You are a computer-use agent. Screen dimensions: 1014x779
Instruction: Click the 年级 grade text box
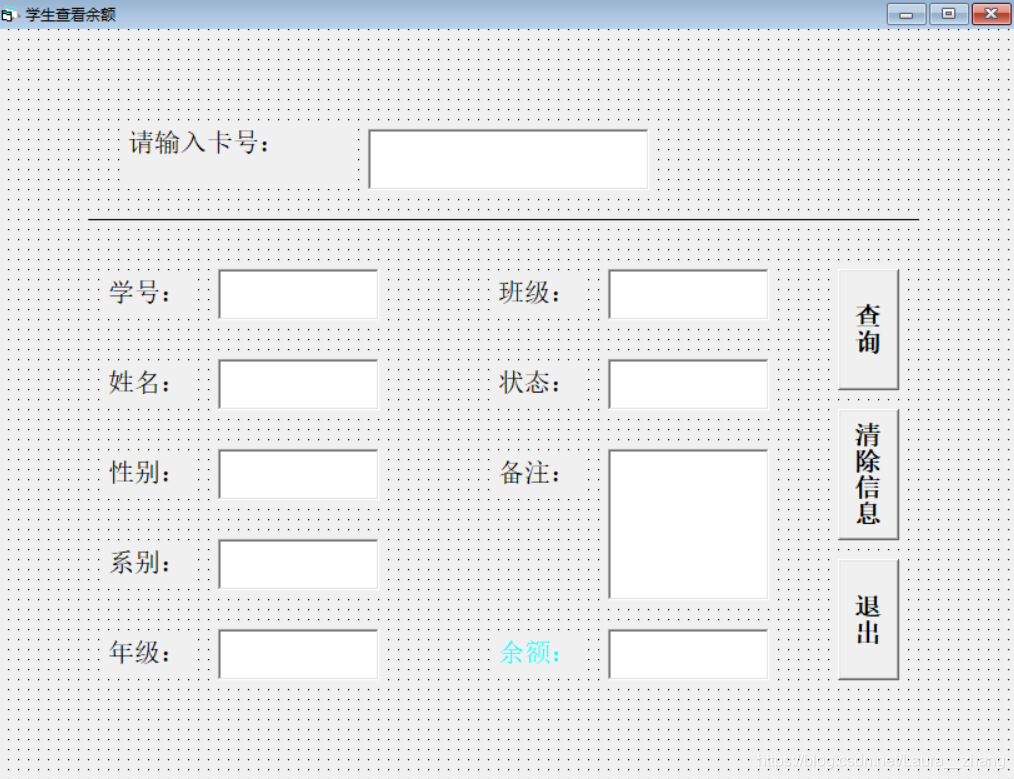pyautogui.click(x=296, y=654)
